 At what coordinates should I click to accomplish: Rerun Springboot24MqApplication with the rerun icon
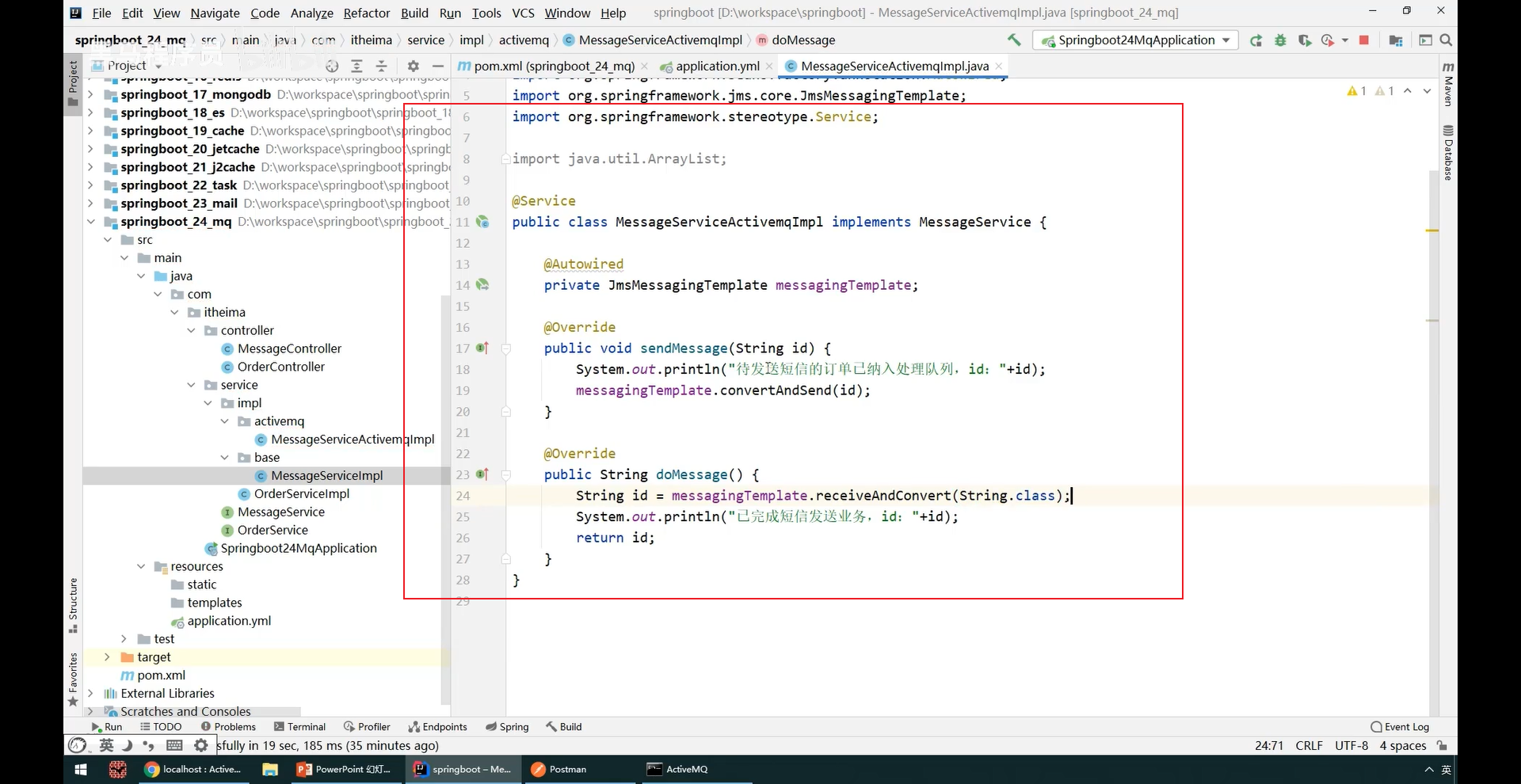pyautogui.click(x=1256, y=40)
